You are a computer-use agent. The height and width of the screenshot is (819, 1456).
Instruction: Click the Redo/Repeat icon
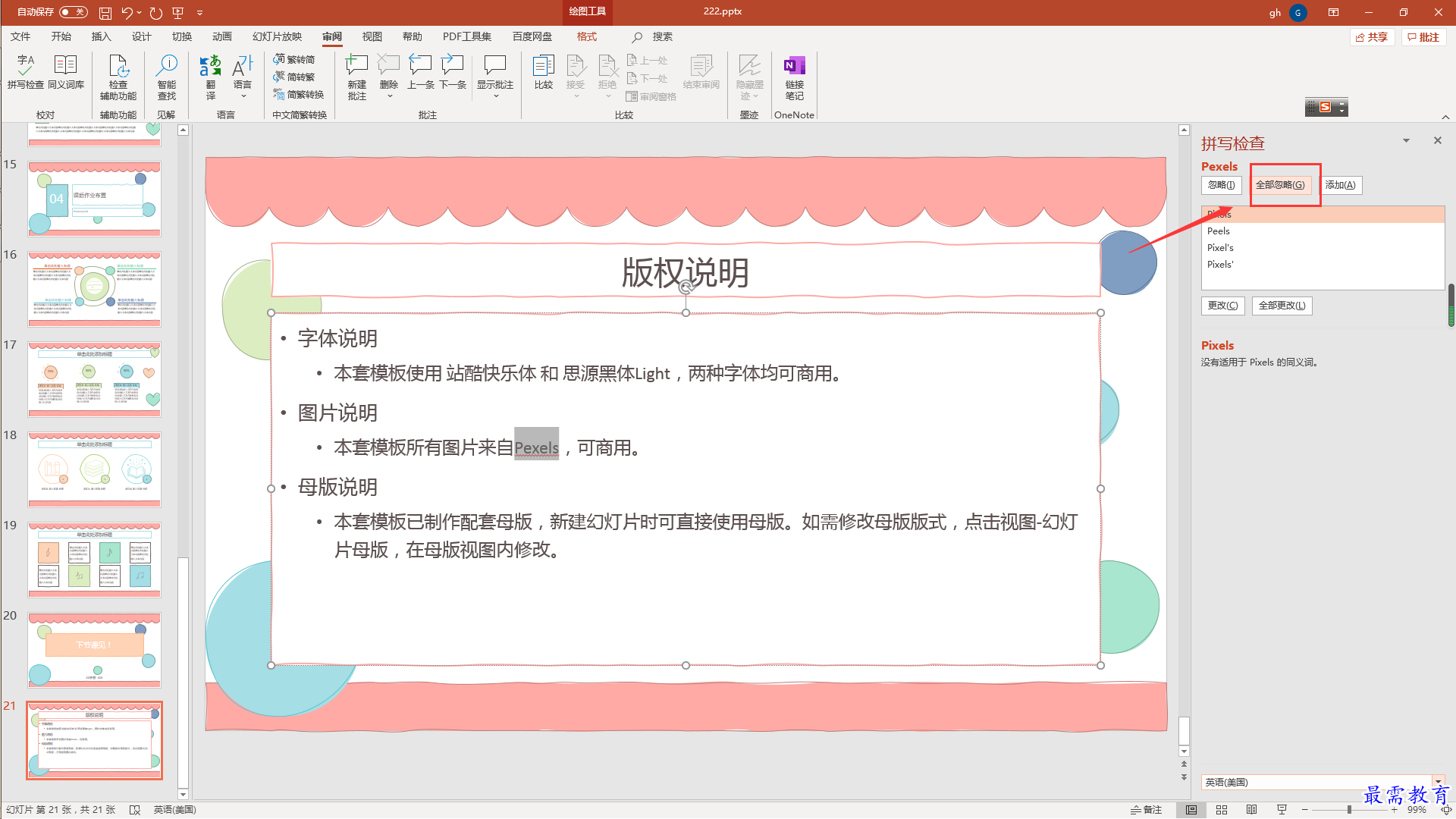[x=156, y=13]
